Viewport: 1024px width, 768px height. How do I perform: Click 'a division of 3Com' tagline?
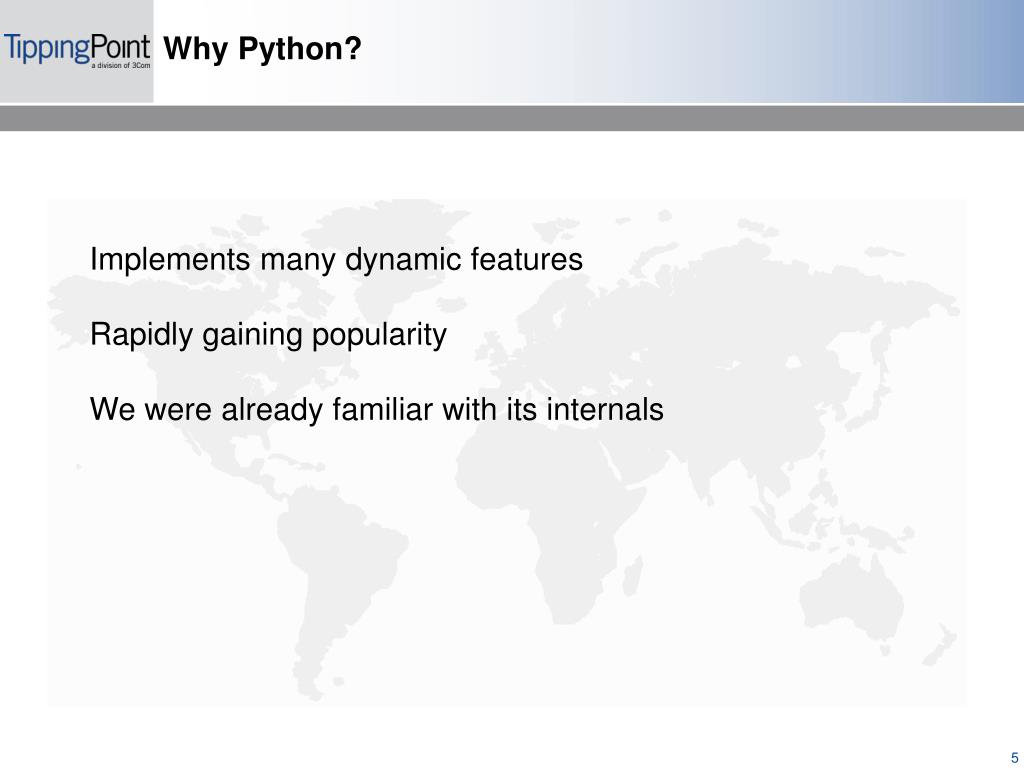121,66
